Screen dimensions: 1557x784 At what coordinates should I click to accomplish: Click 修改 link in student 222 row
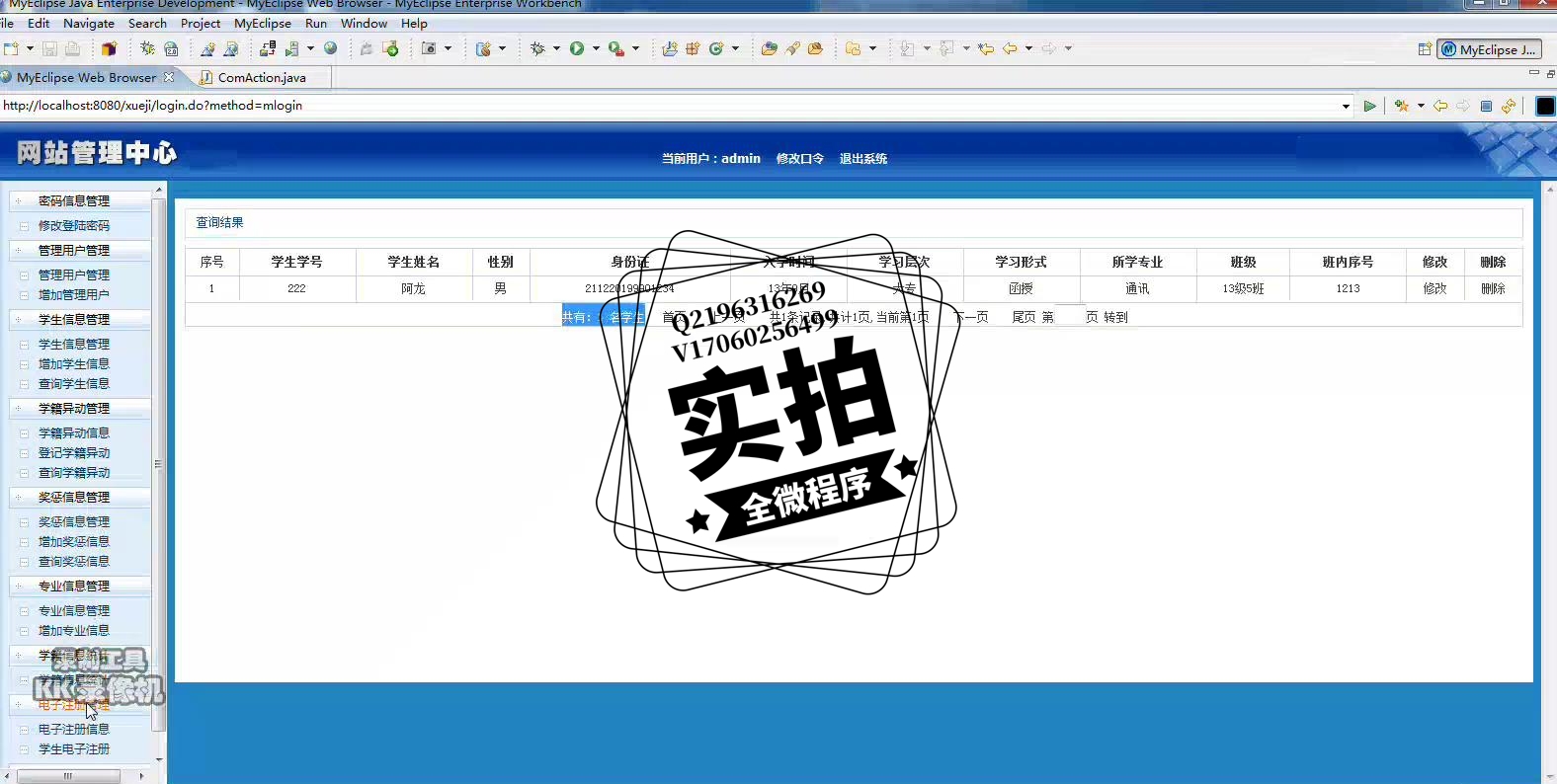1435,288
